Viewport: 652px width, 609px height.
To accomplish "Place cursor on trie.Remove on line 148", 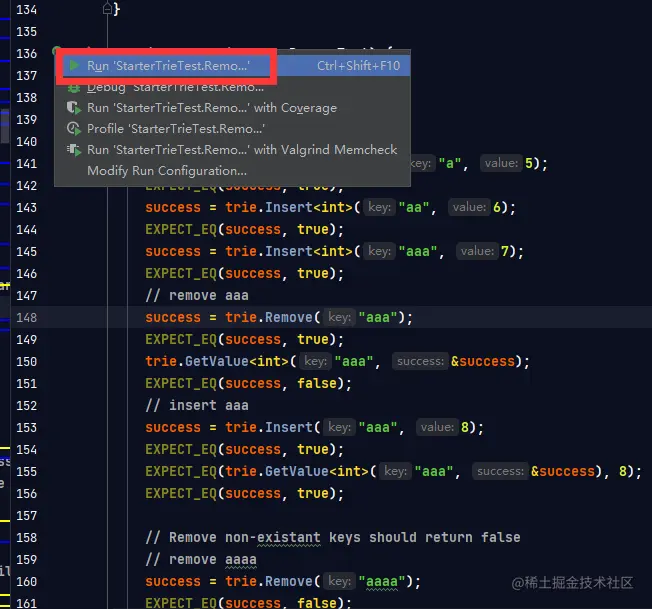I will click(x=269, y=318).
